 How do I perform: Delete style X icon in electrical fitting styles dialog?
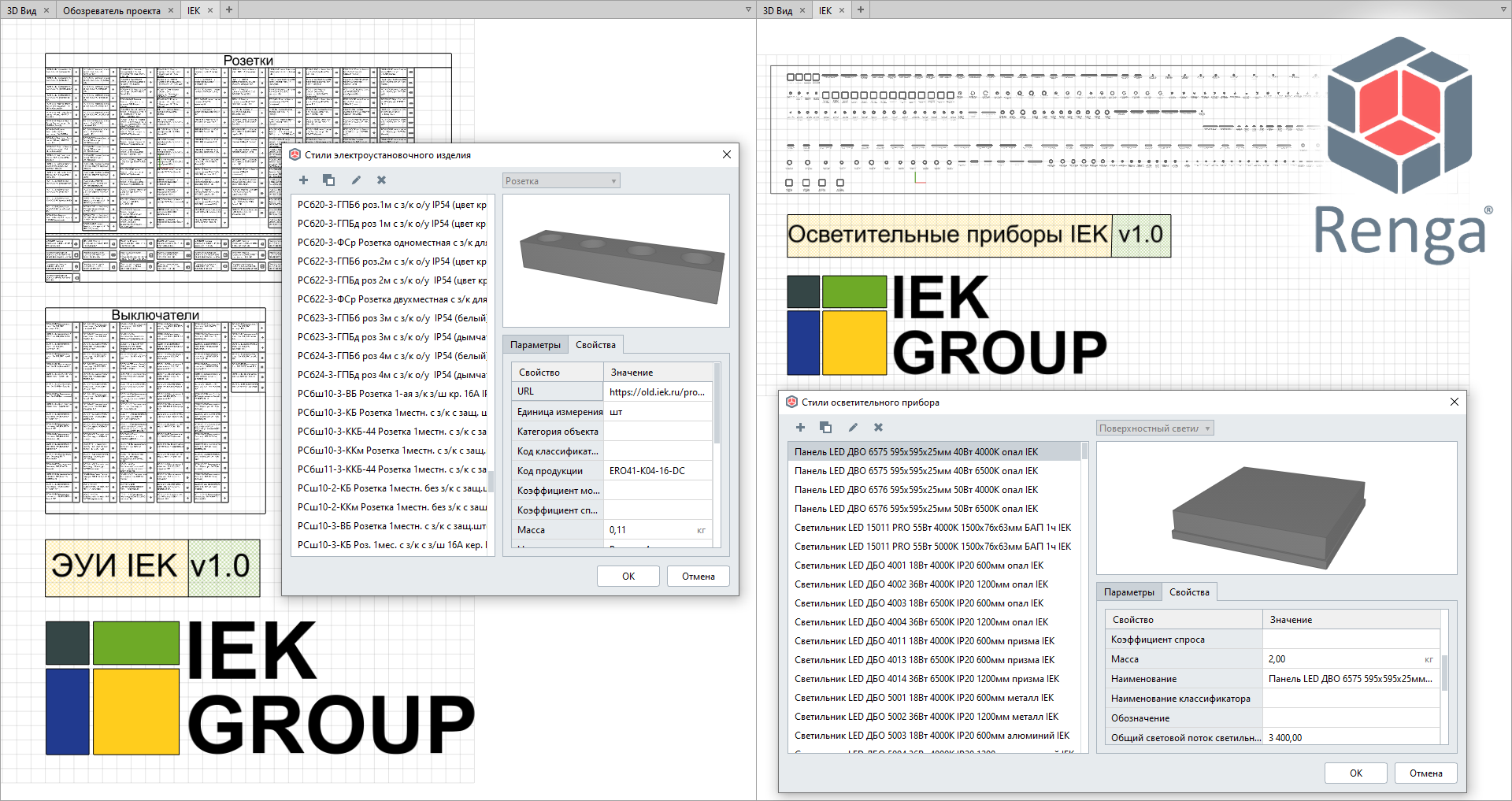pyautogui.click(x=382, y=180)
